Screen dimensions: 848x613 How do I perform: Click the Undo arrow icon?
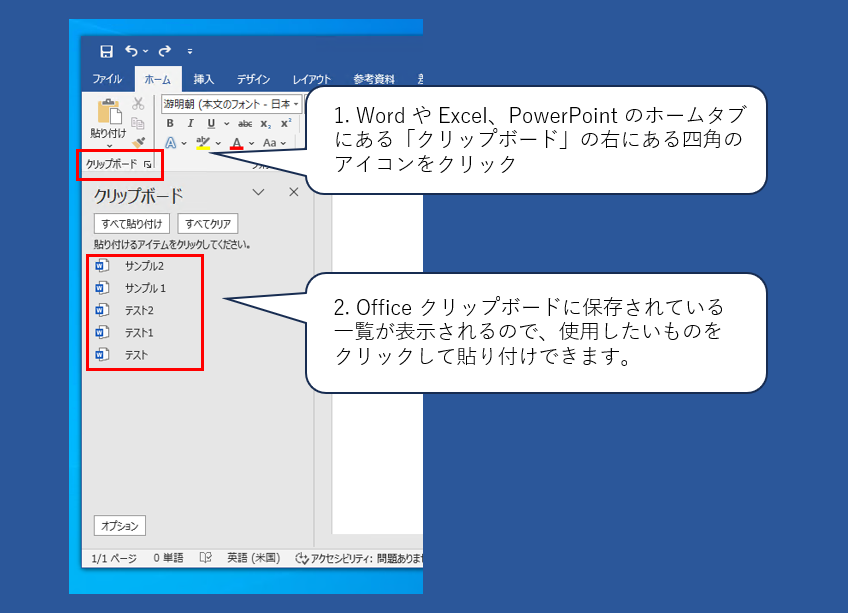click(x=132, y=51)
